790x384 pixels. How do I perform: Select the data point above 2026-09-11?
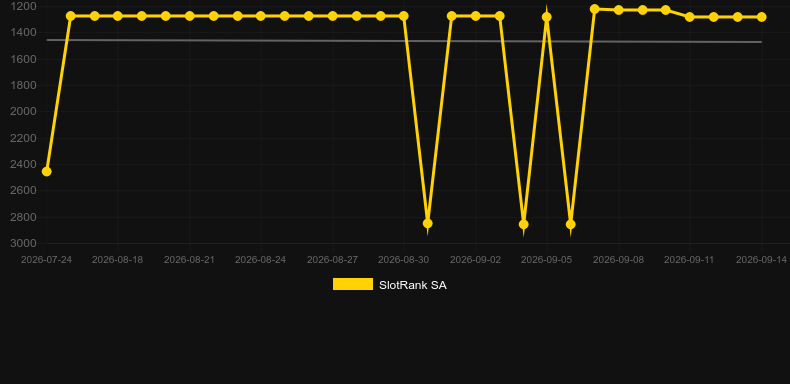[x=690, y=17]
